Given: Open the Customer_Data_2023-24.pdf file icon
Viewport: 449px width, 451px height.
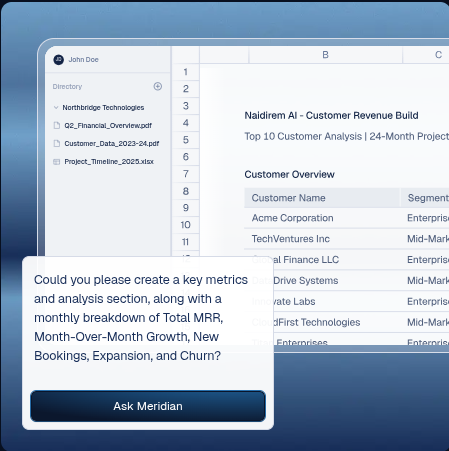Looking at the screenshot, I should 57,143.
